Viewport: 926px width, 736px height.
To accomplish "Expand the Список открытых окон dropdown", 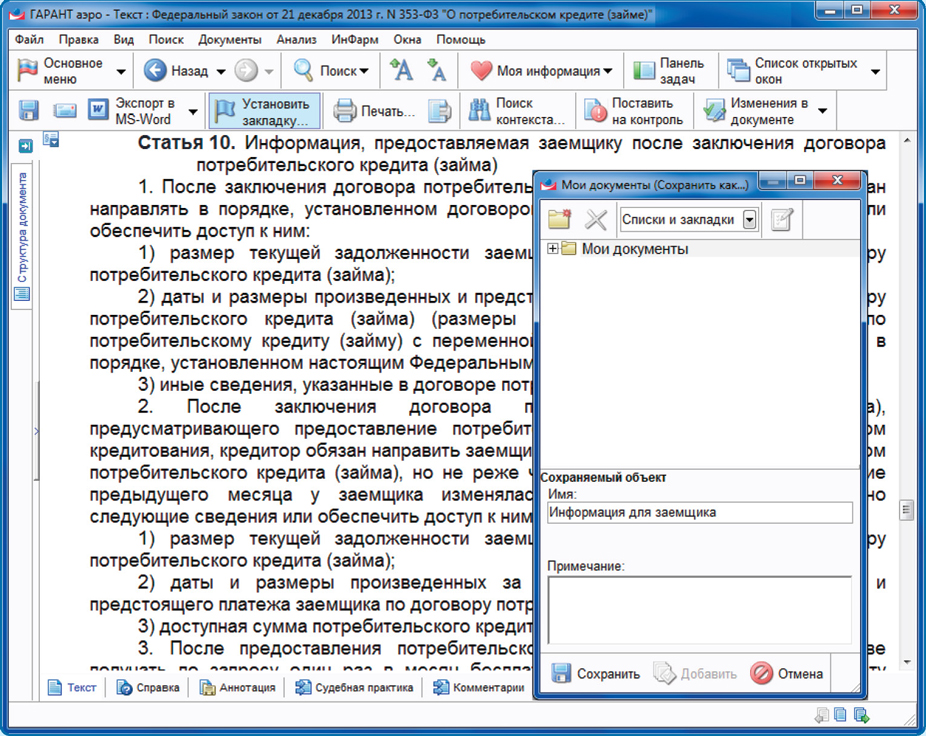I will 876,72.
